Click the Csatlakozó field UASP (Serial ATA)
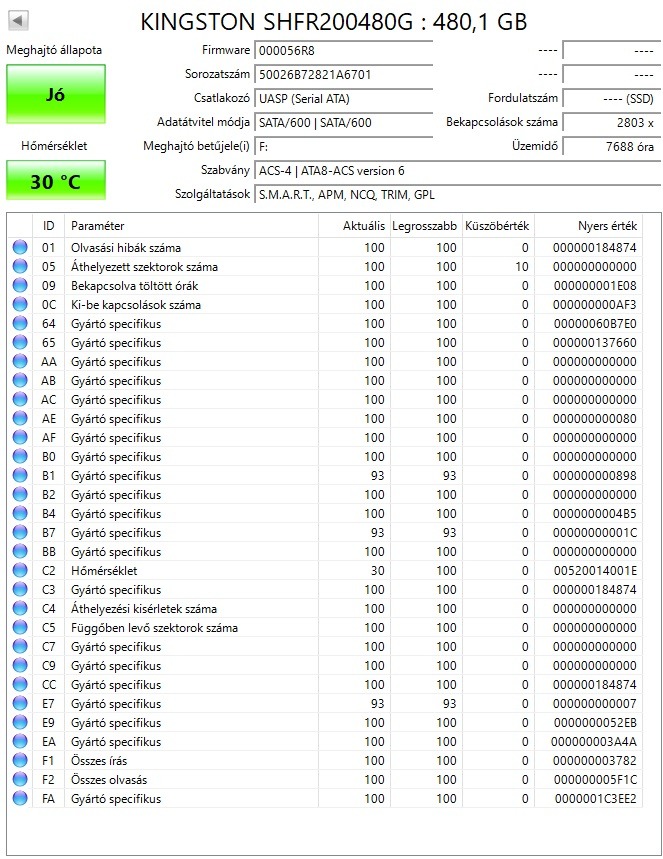Image resolution: width=663 pixels, height=859 pixels. pos(344,99)
